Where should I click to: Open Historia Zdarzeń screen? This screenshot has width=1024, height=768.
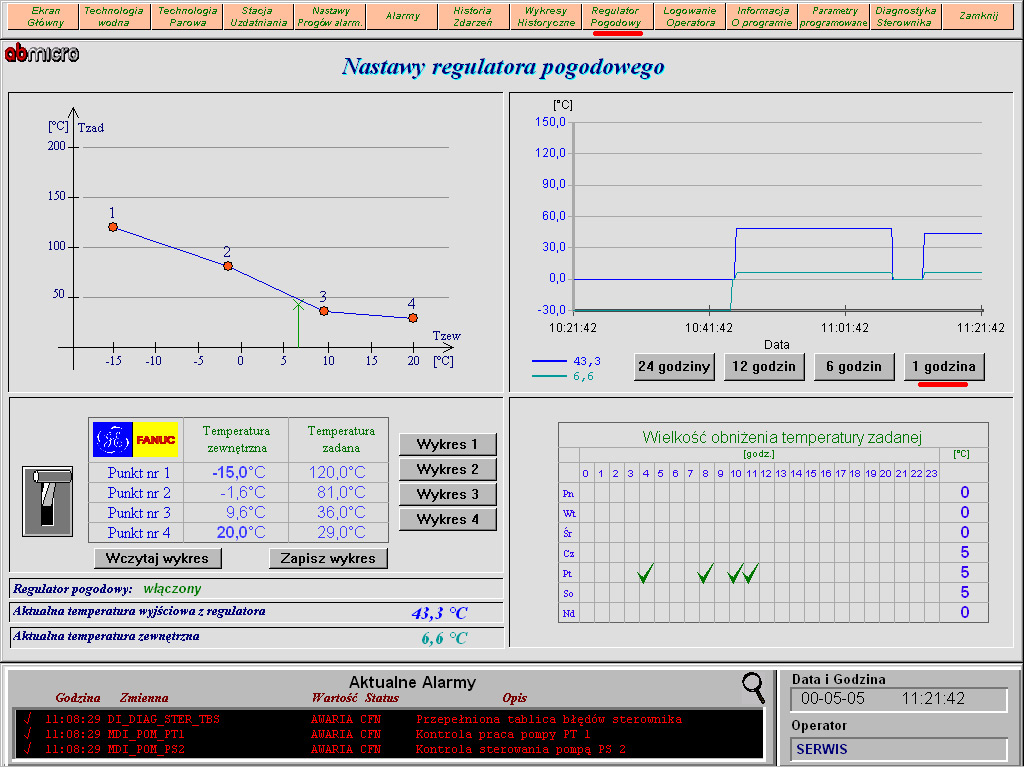coord(473,16)
